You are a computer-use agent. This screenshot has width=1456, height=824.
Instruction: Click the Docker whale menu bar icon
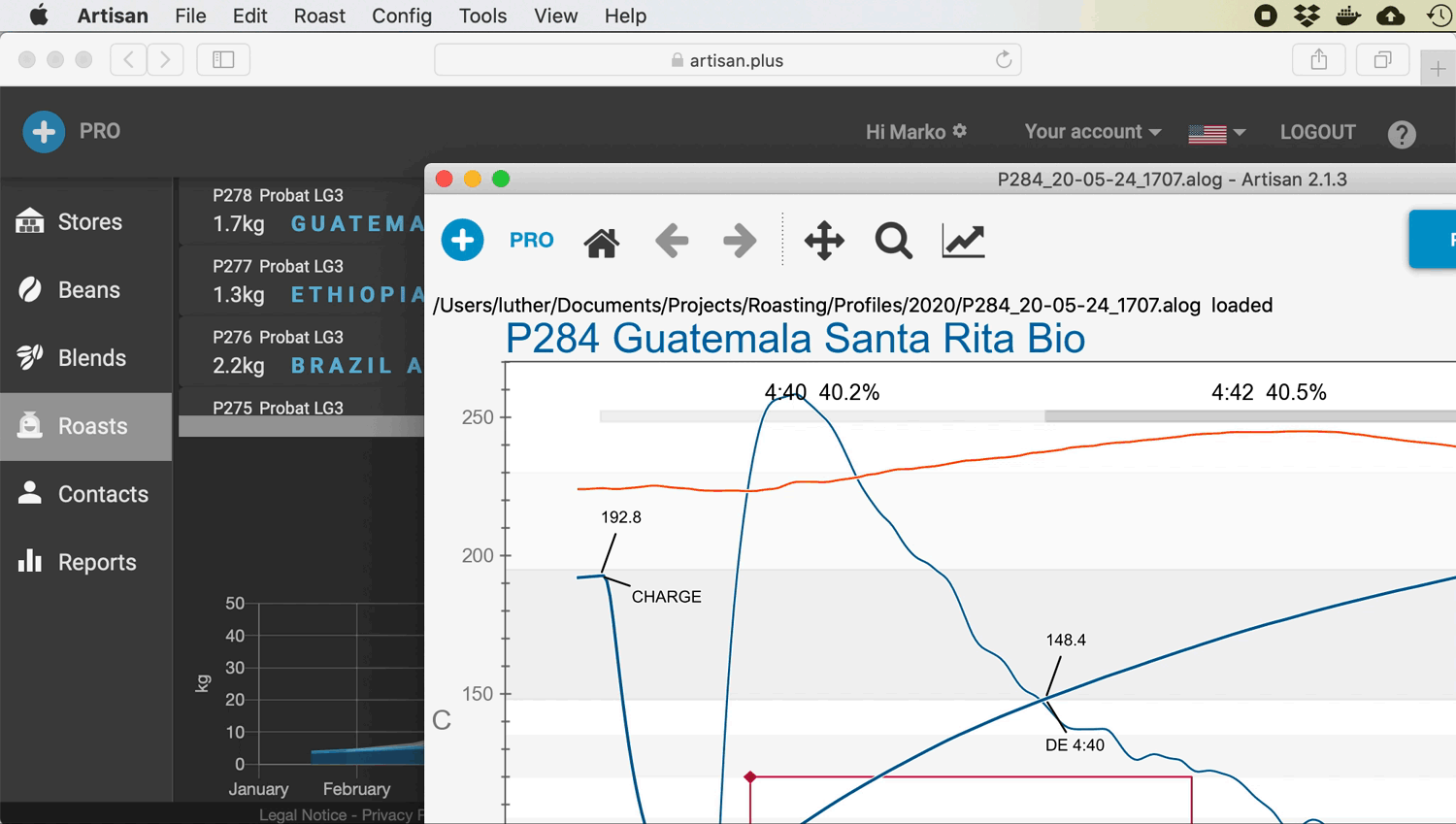point(1348,16)
